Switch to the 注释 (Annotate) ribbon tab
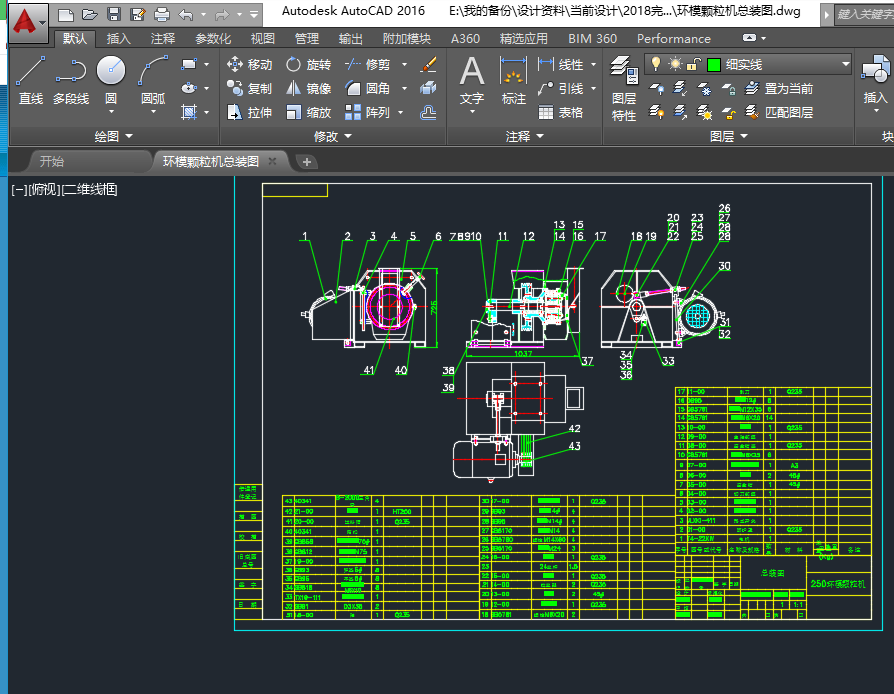894x694 pixels. 162,38
